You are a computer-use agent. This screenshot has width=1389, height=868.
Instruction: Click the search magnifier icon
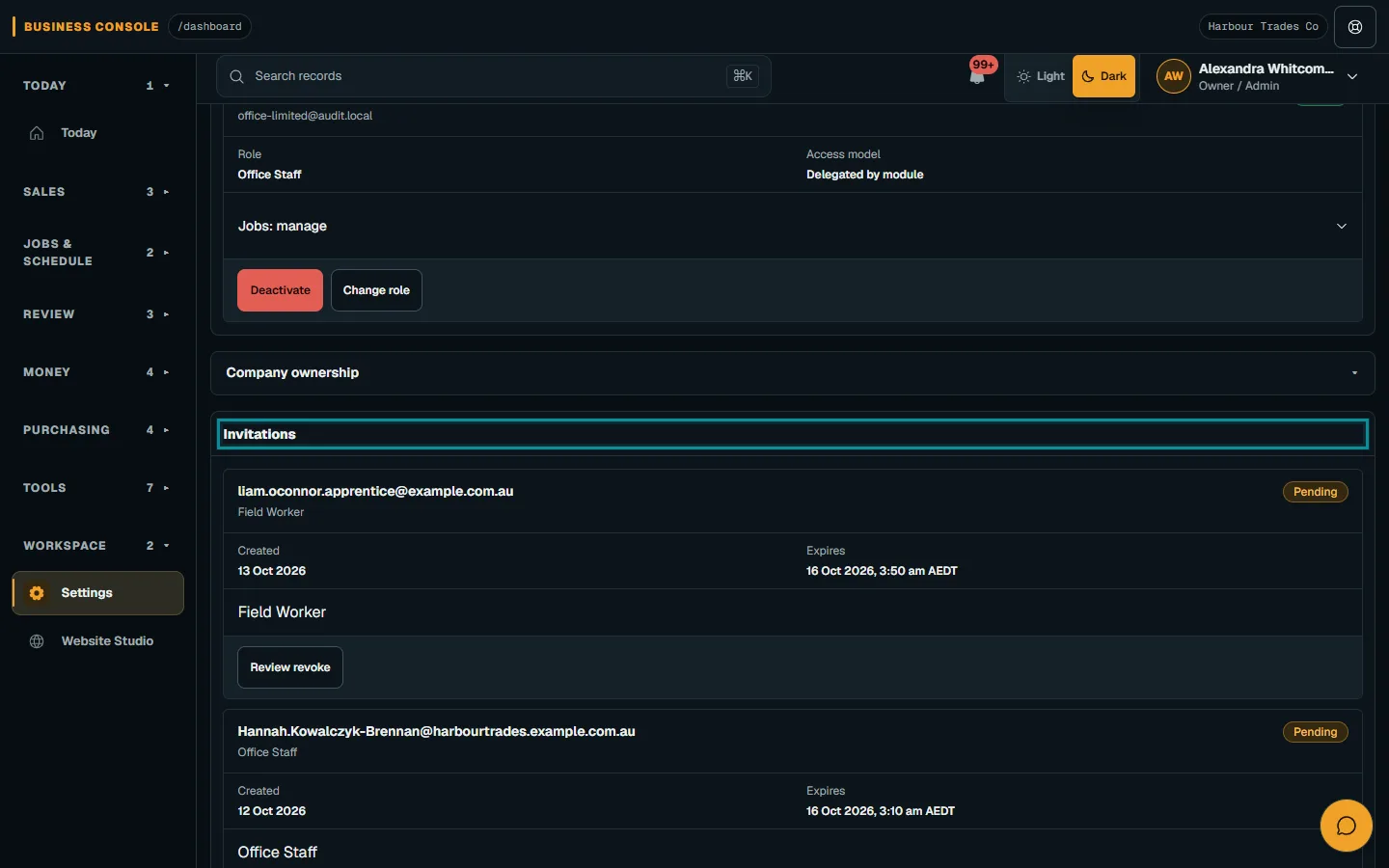[236, 76]
